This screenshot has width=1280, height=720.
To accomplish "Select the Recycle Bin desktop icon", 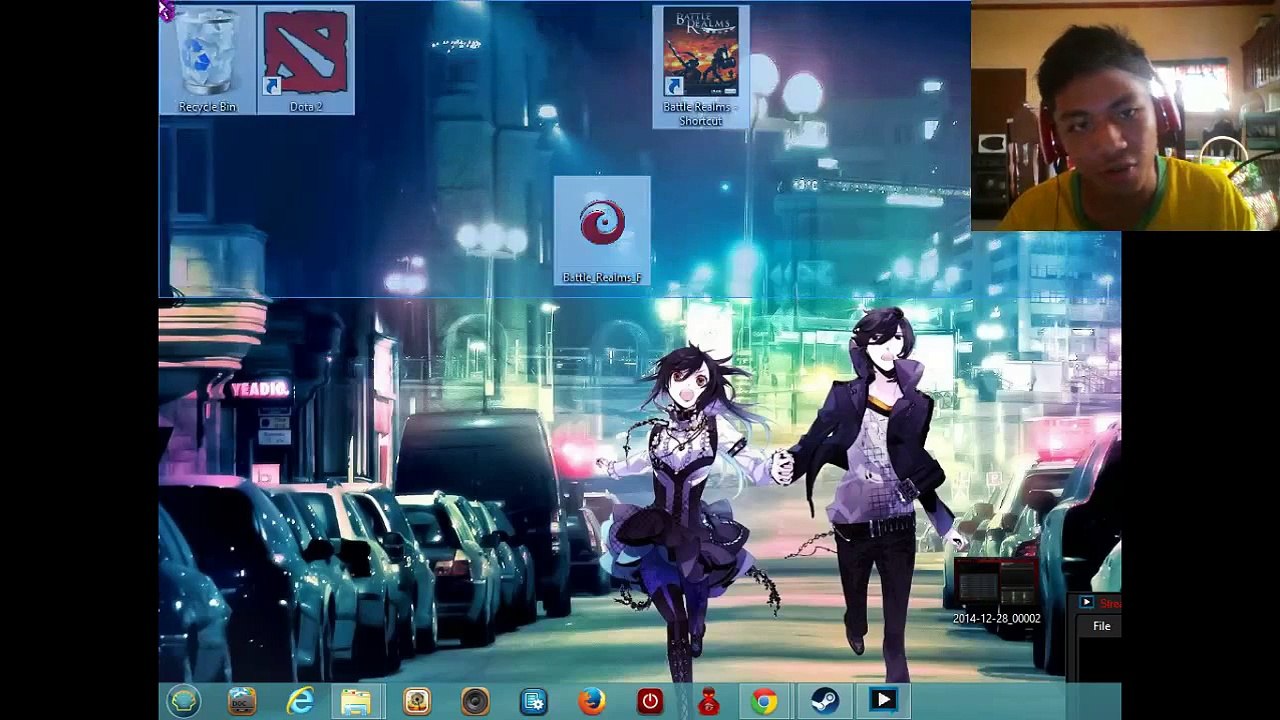I will coord(207,60).
